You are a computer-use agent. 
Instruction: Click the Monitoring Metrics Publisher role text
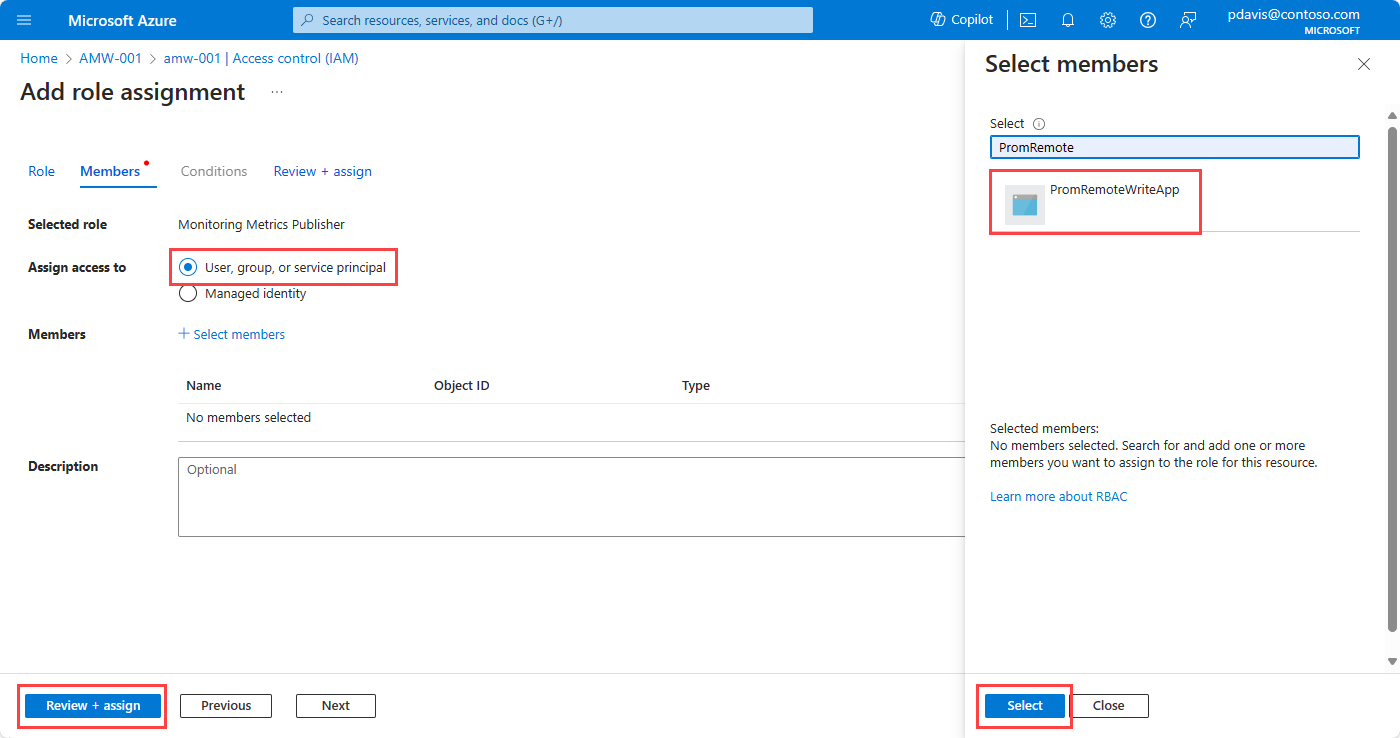[261, 224]
